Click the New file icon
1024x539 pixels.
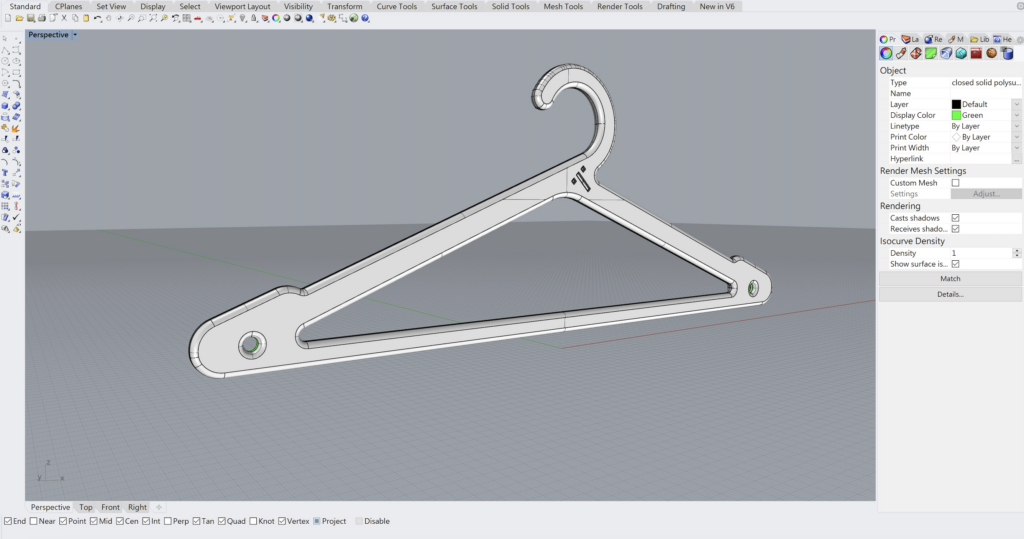6,18
